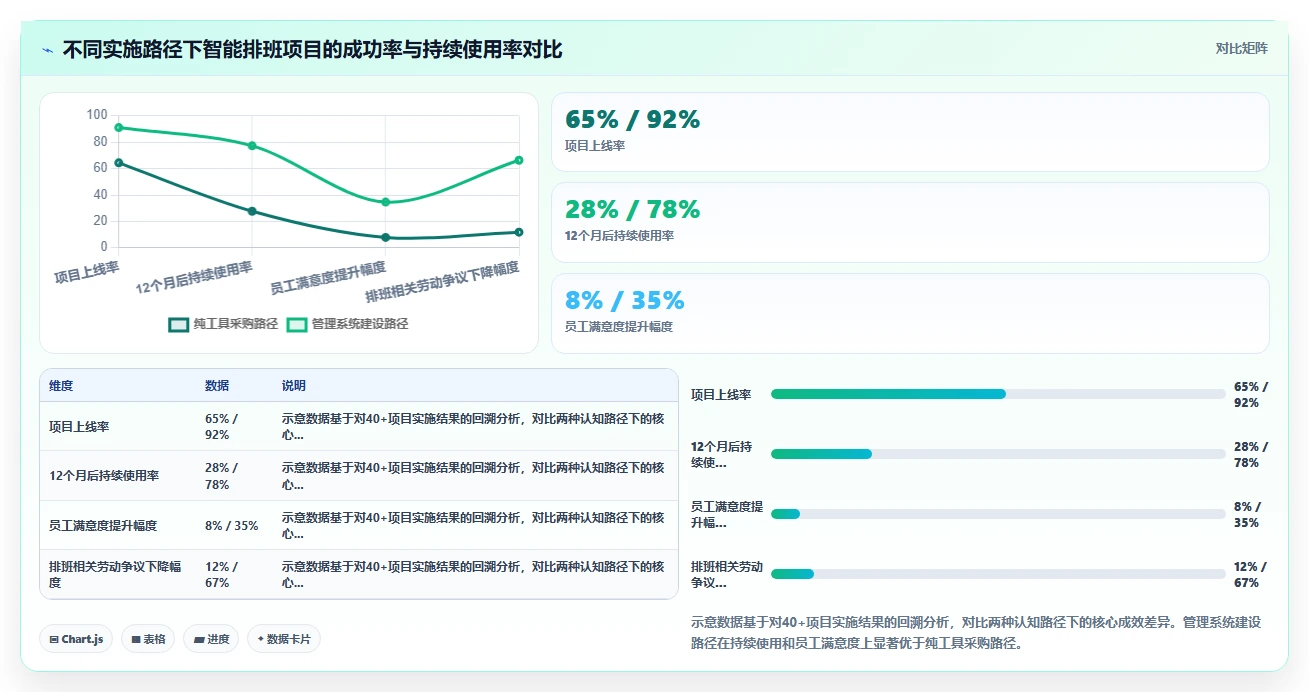Click the lightning icon beside the title
This screenshot has width=1309, height=692.
[47, 50]
